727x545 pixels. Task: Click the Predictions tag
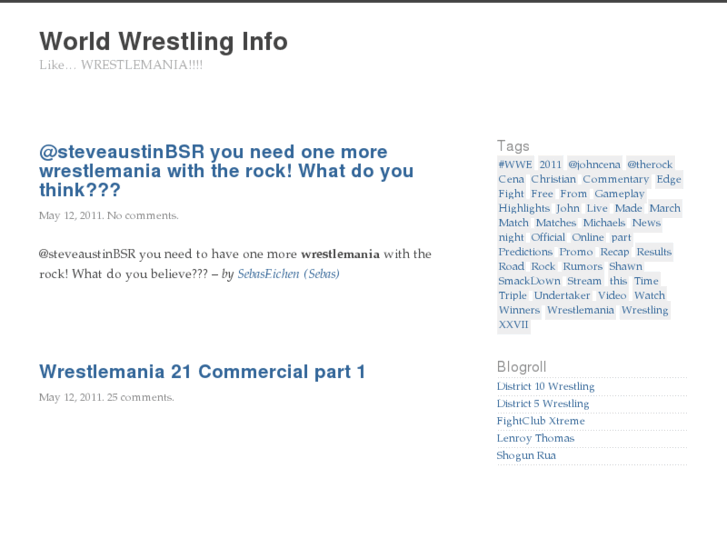click(525, 252)
